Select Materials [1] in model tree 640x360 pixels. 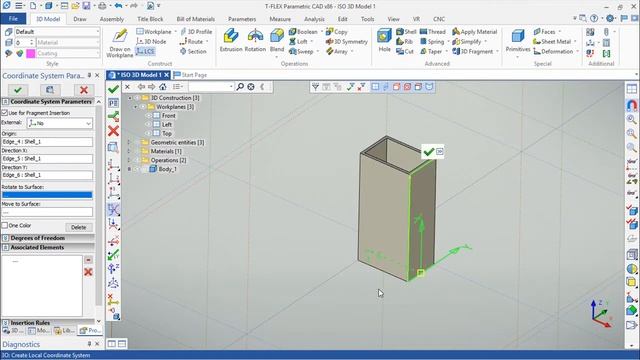point(166,151)
